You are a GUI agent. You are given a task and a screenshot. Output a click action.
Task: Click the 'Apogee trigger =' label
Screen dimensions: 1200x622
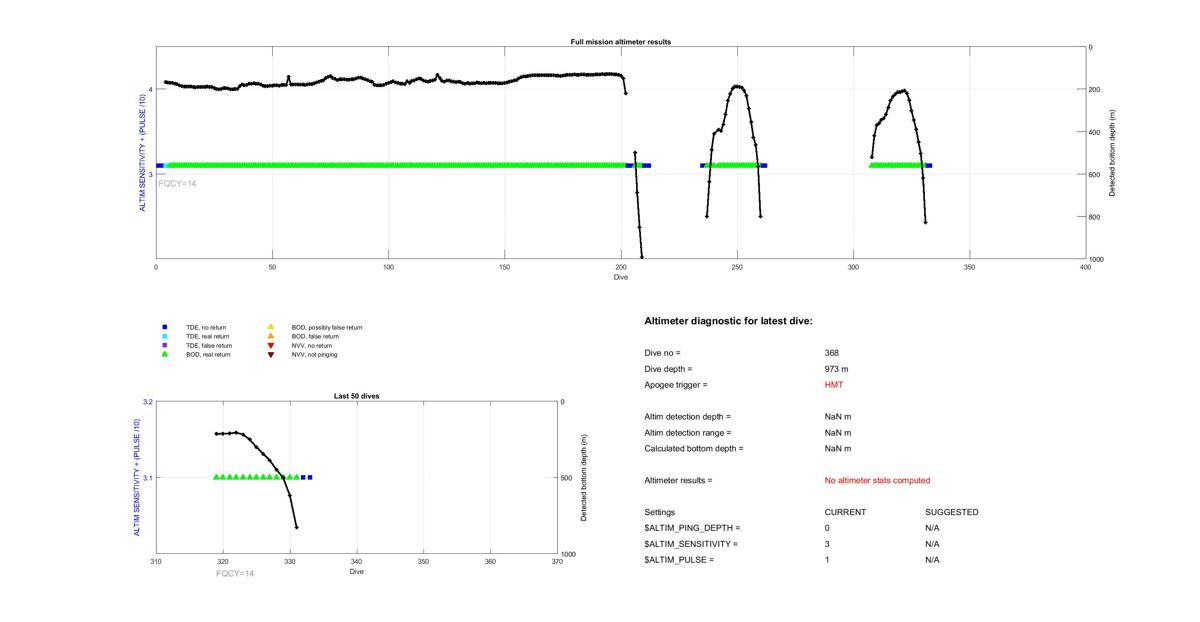point(676,385)
